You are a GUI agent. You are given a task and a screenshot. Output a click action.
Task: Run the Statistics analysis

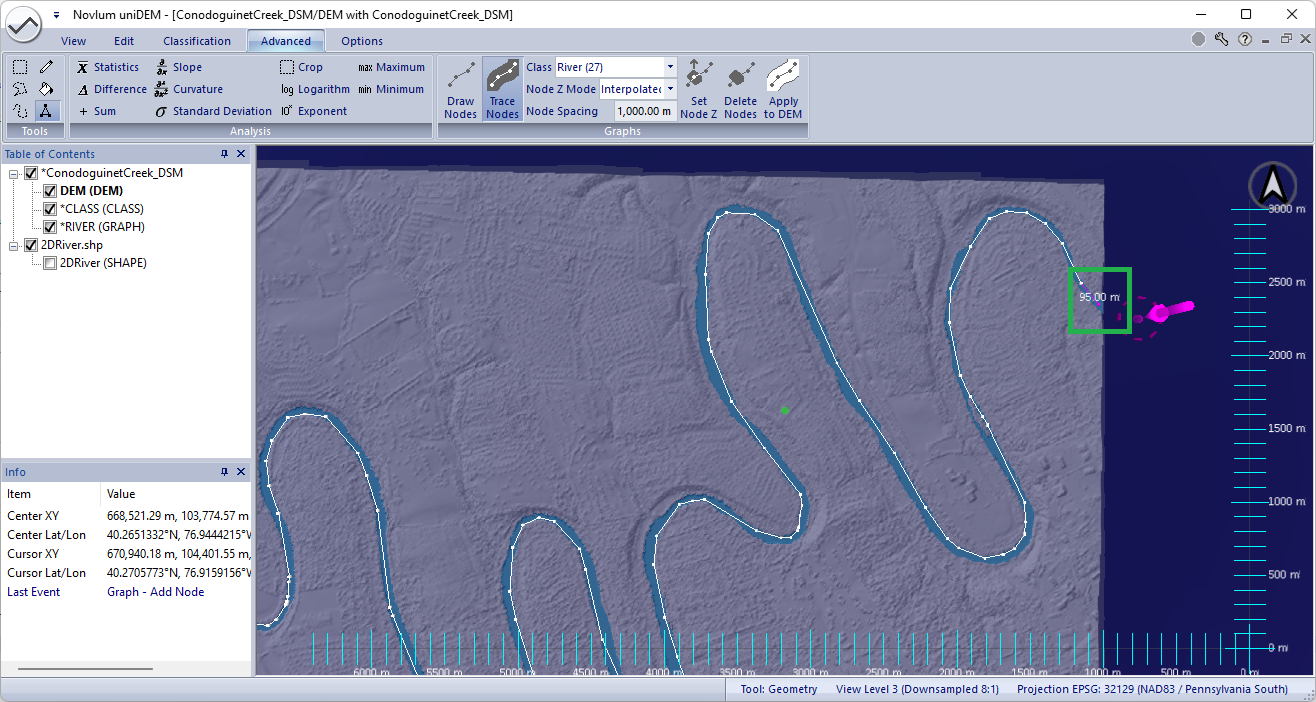tap(108, 67)
